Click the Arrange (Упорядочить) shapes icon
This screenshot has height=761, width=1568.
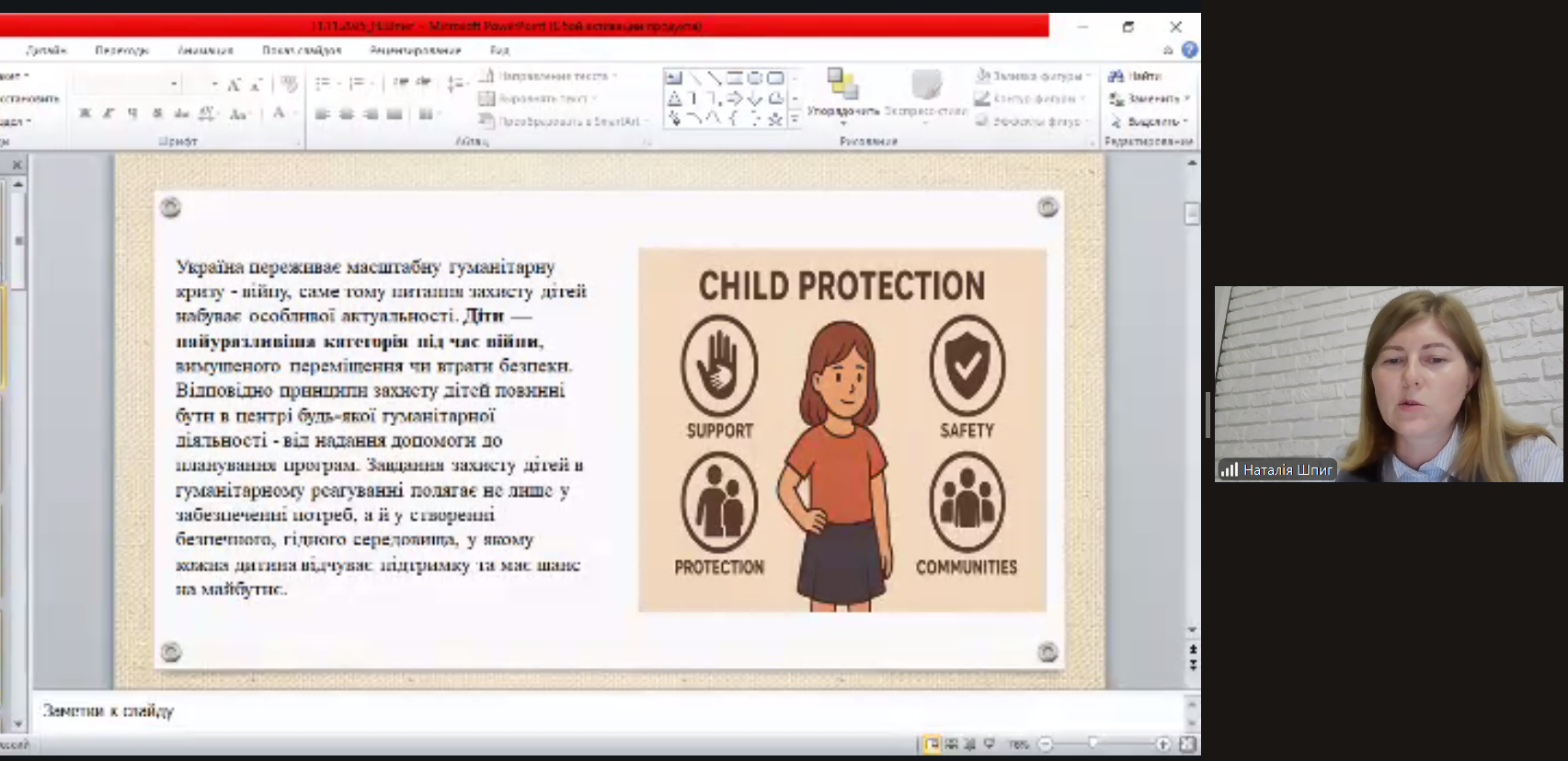842,86
